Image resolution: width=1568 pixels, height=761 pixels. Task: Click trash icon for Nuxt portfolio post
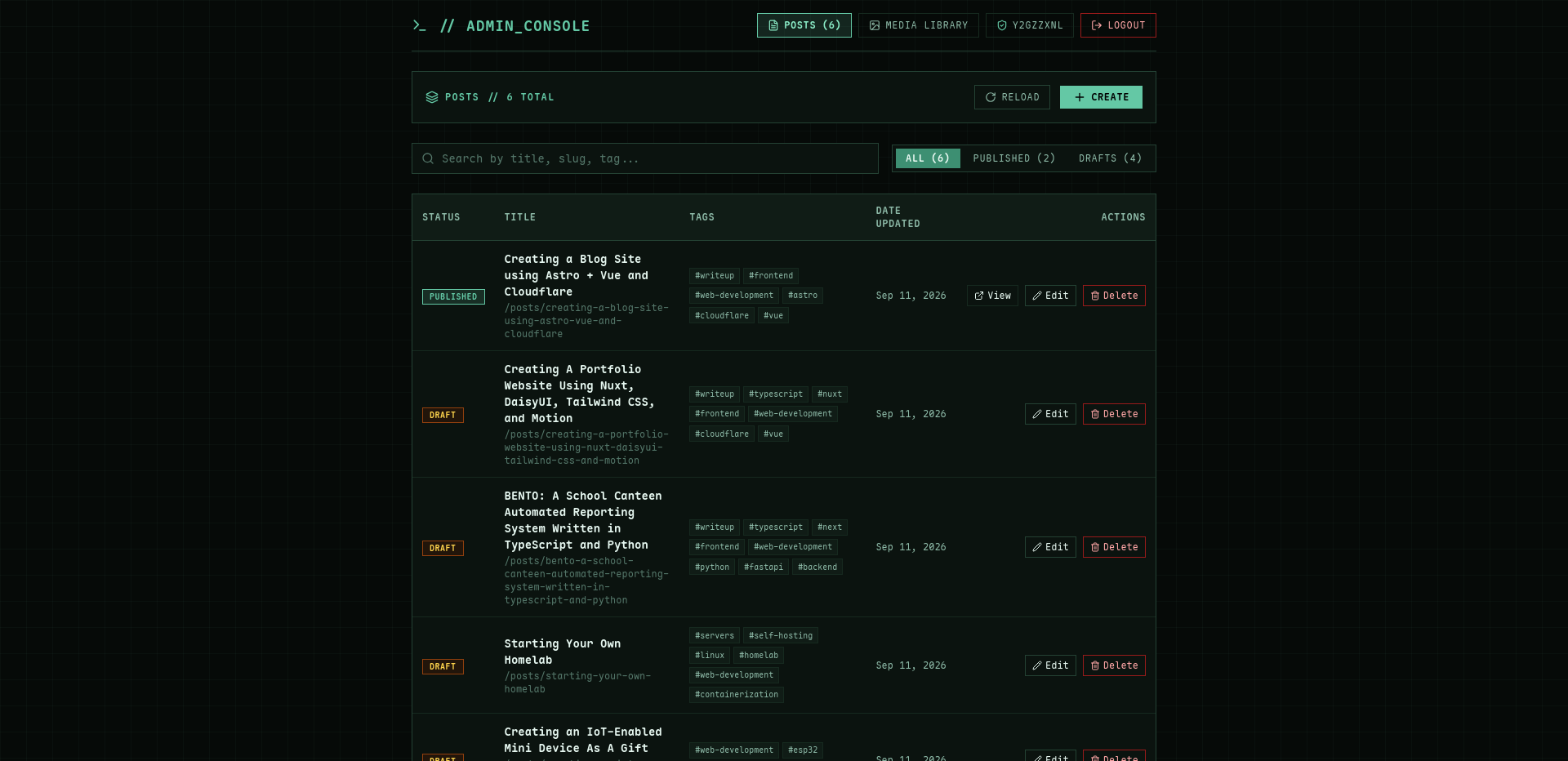1095,414
